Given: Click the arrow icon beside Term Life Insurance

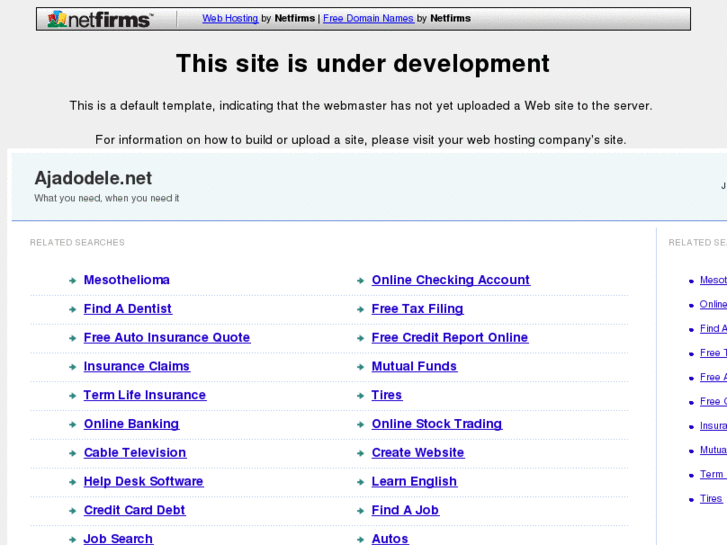Looking at the screenshot, I should 72,396.
